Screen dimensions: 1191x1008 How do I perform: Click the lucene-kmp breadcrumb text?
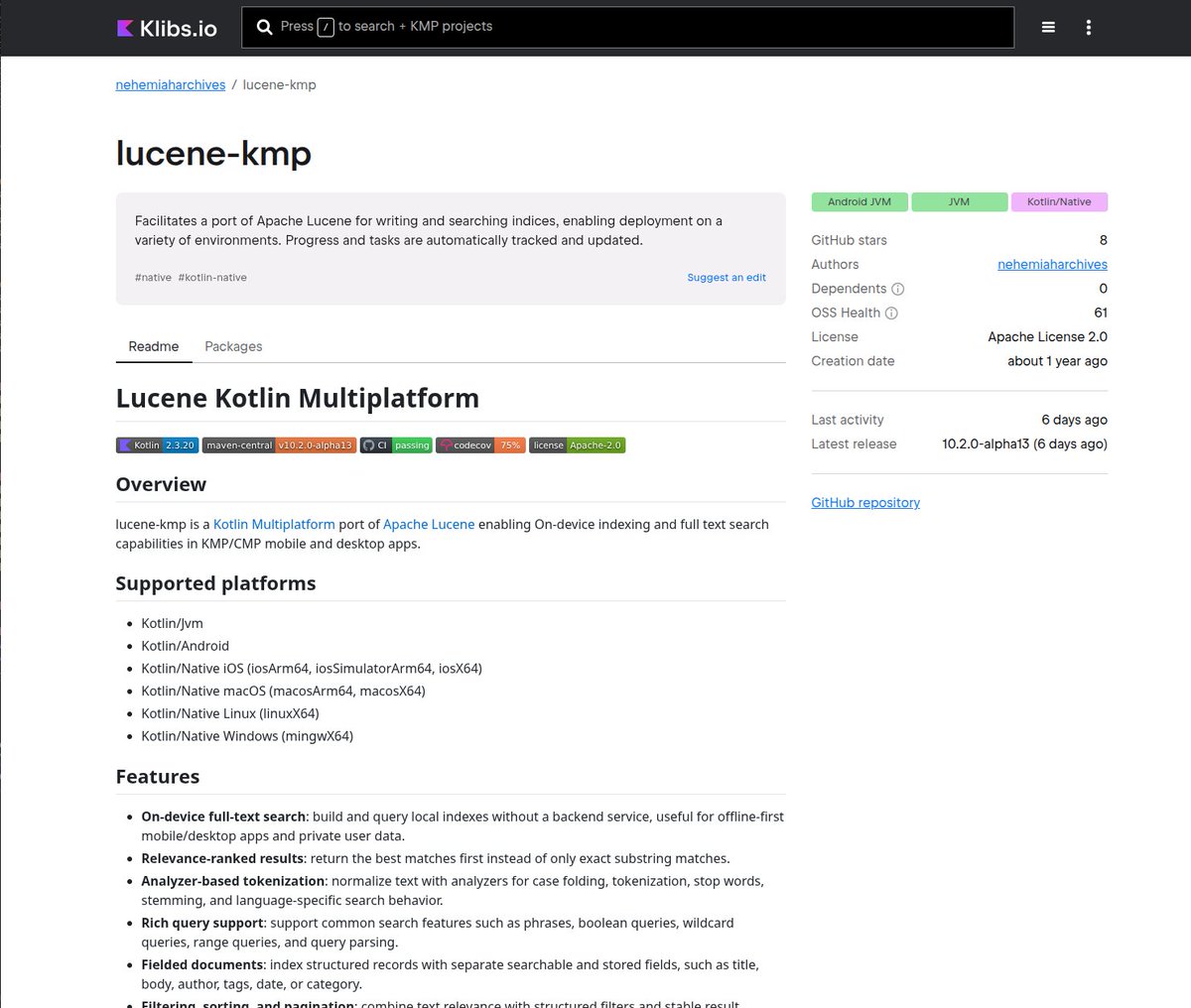pyautogui.click(x=280, y=85)
